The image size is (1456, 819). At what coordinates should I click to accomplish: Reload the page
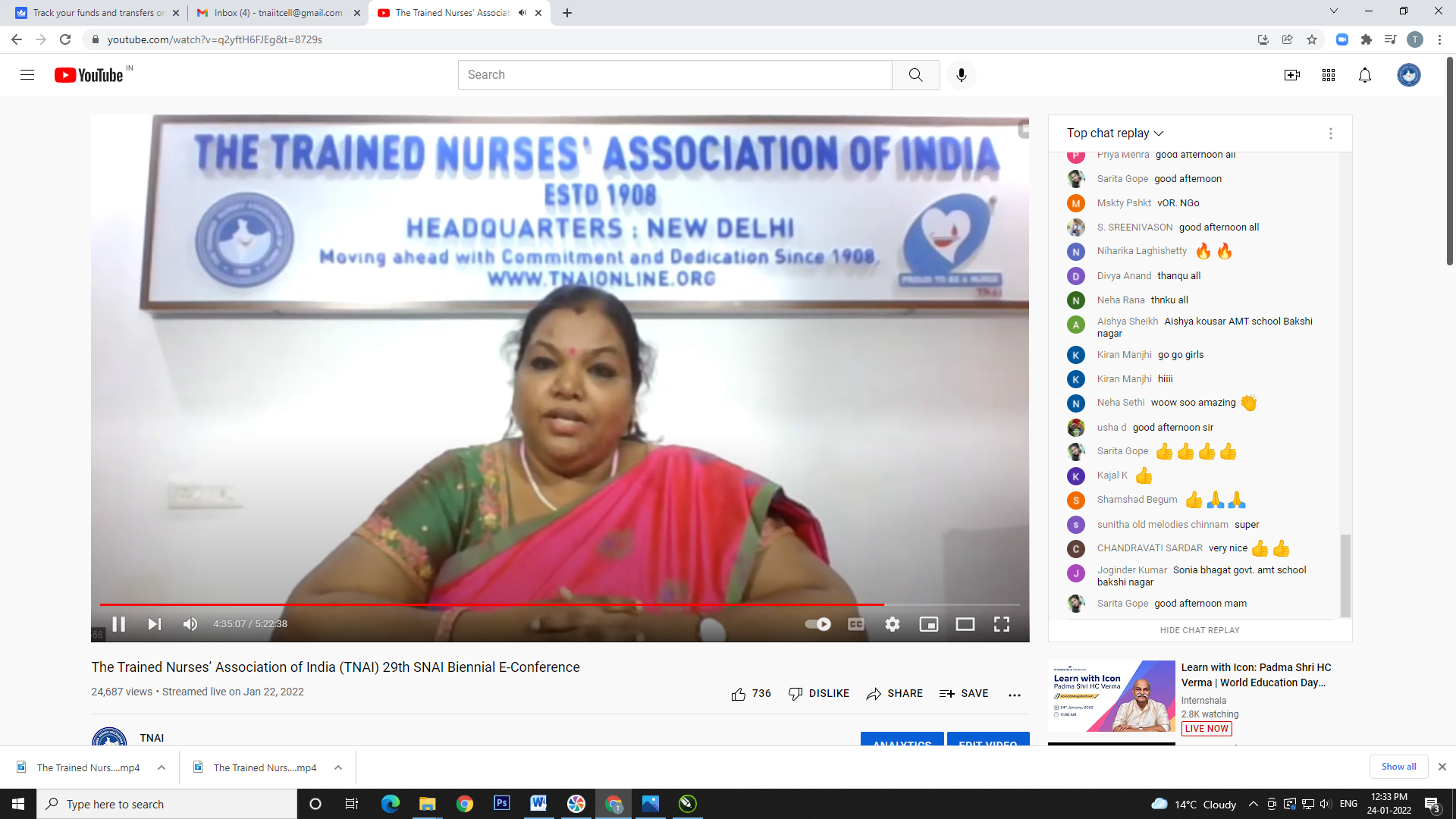pyautogui.click(x=65, y=39)
